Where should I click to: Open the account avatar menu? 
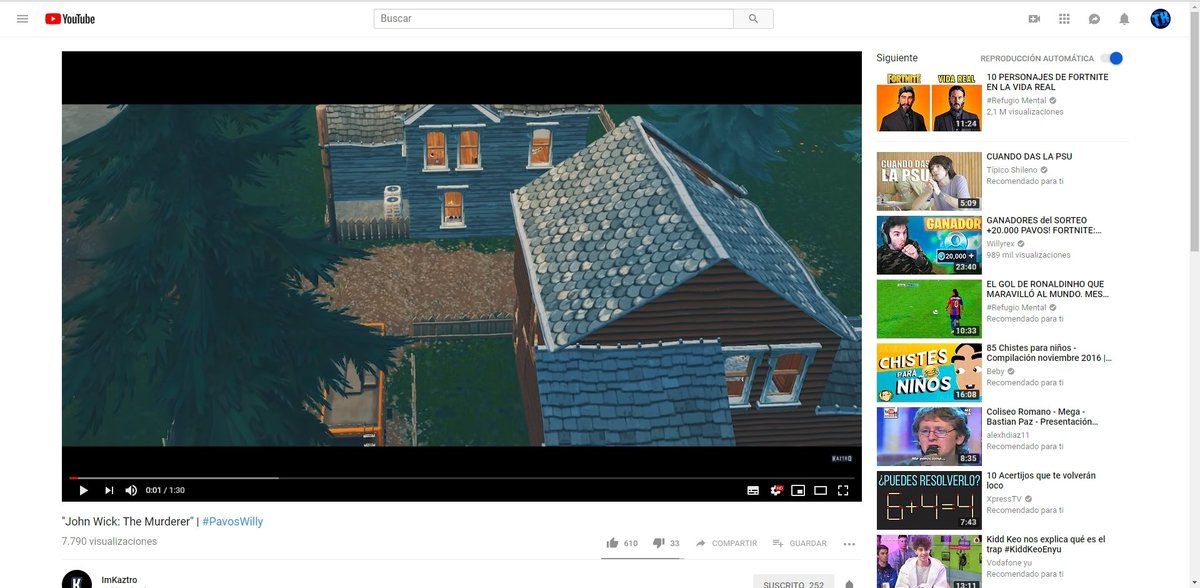(1160, 19)
